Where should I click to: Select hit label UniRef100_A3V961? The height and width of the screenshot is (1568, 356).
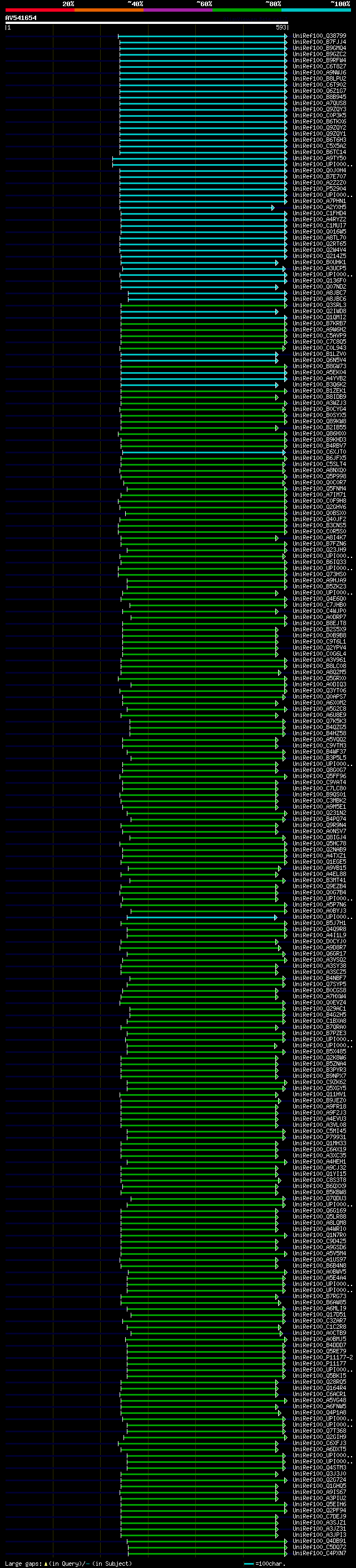319,660
